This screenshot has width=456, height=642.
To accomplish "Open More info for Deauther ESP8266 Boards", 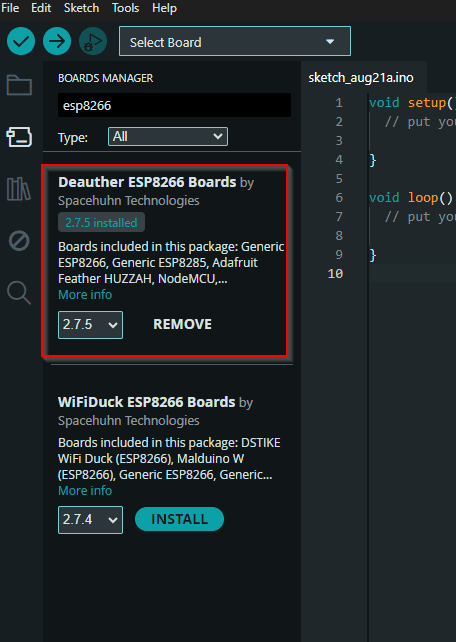I will coord(85,295).
